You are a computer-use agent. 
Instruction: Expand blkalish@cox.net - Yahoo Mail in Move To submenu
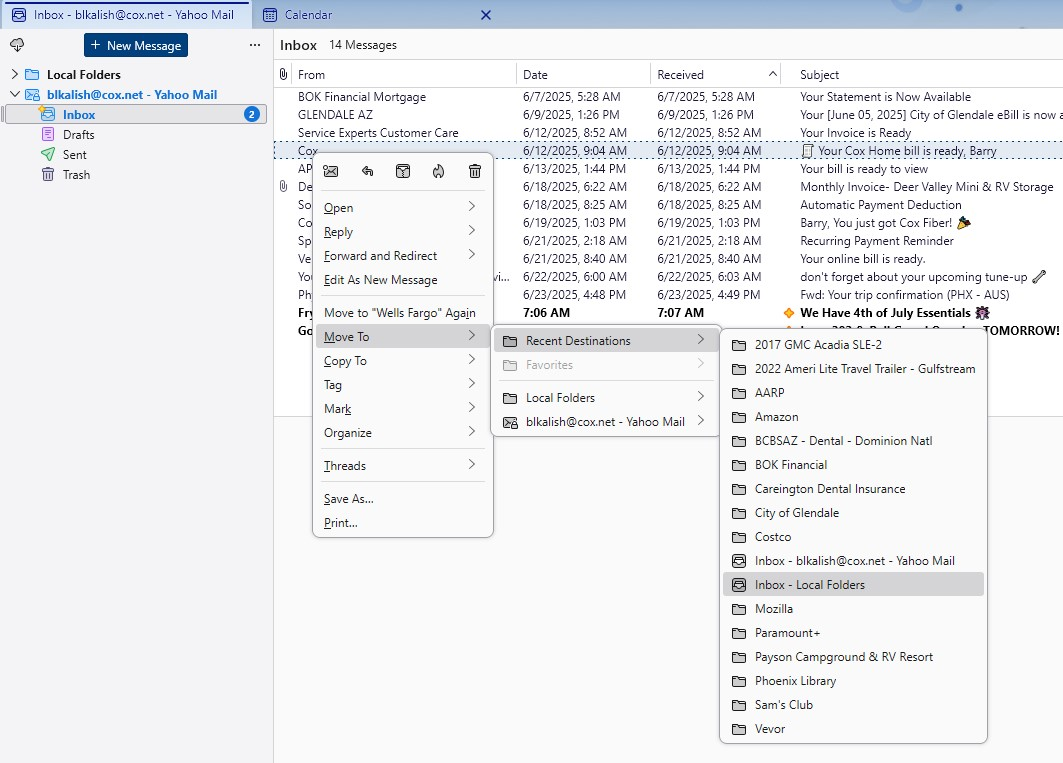click(x=605, y=422)
